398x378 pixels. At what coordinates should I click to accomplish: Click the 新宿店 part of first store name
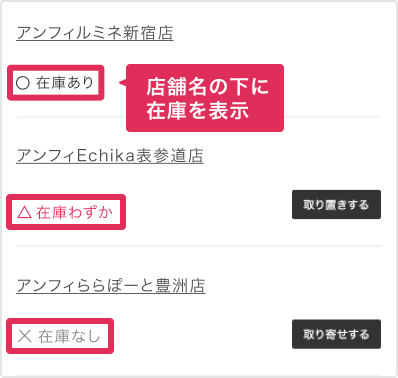[x=149, y=33]
